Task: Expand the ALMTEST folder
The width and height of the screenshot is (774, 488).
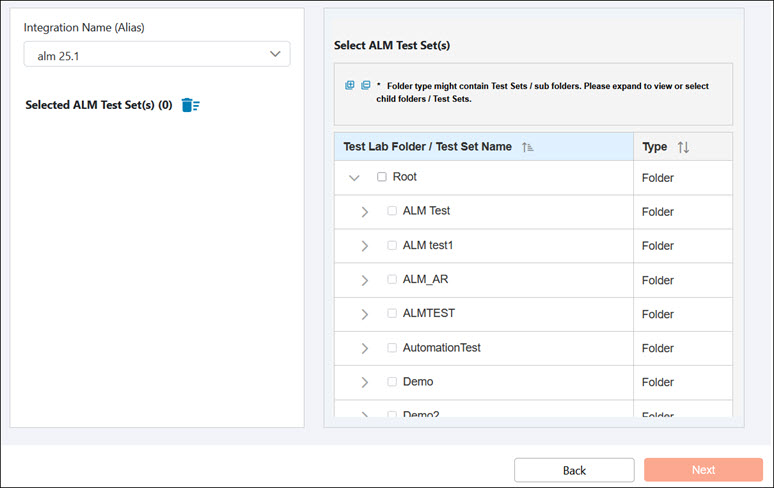Action: (x=364, y=314)
